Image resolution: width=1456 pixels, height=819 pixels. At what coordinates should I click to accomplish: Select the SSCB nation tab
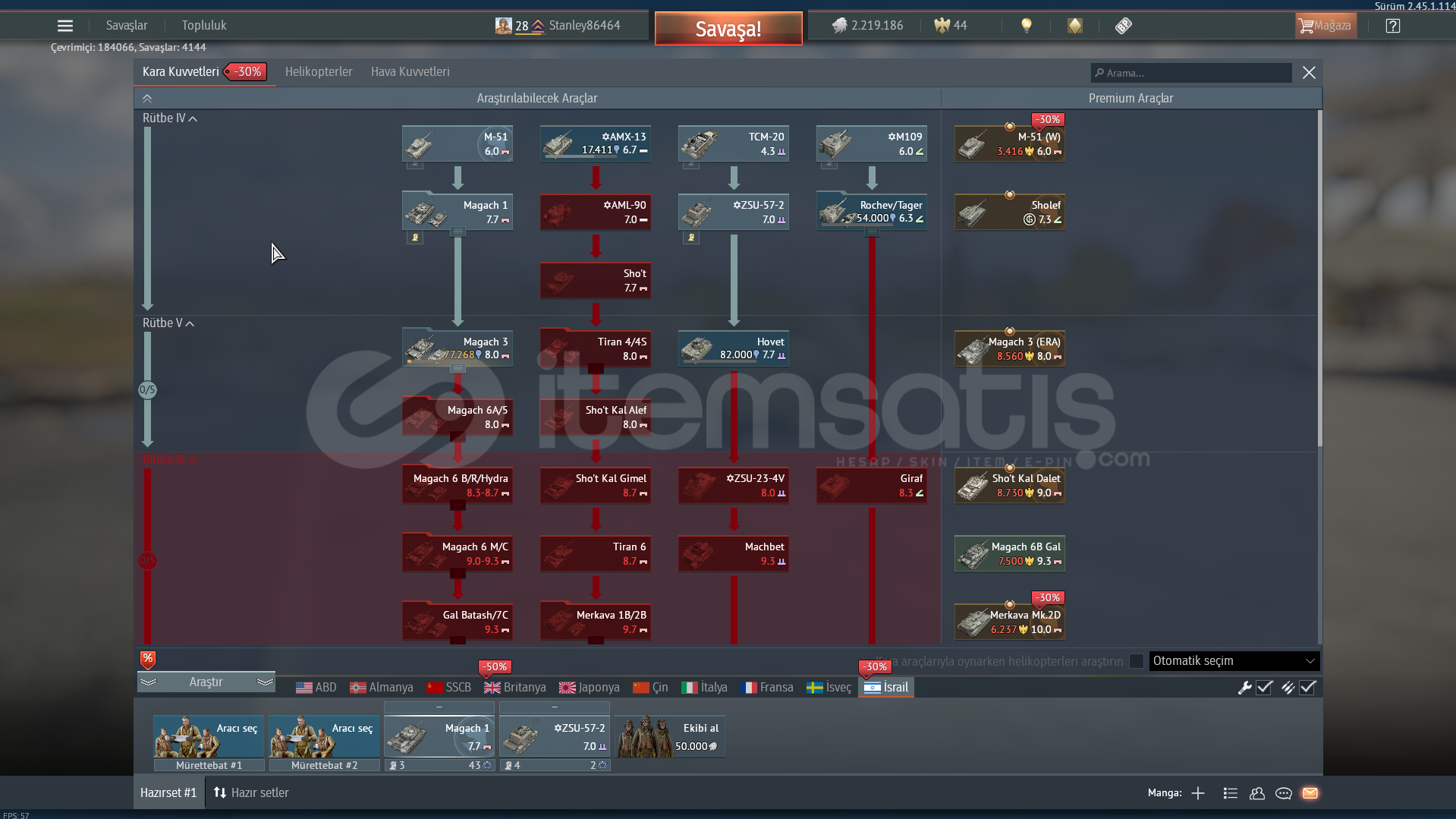coord(448,688)
